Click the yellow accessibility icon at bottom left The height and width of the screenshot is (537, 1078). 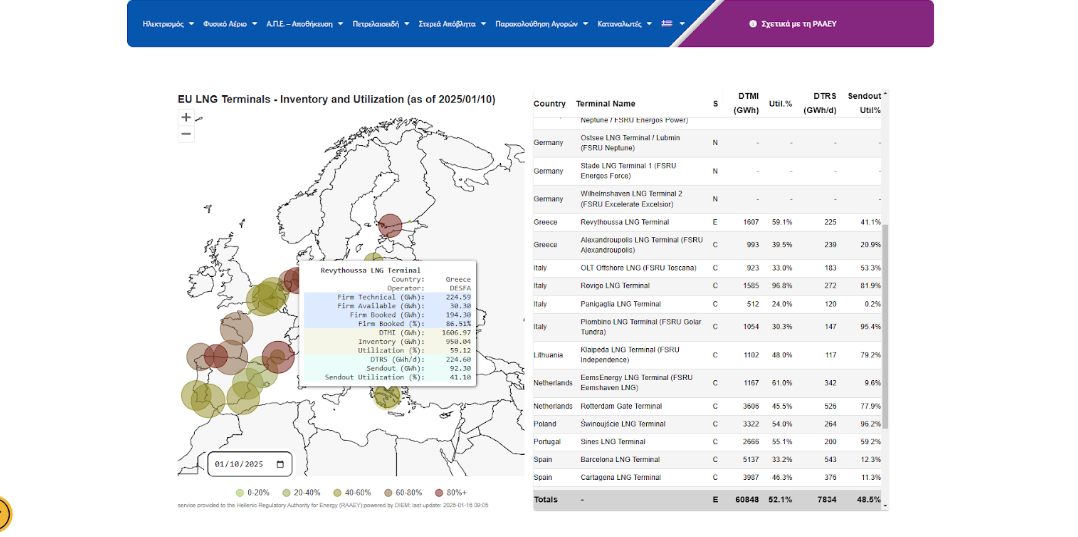pos(3,514)
